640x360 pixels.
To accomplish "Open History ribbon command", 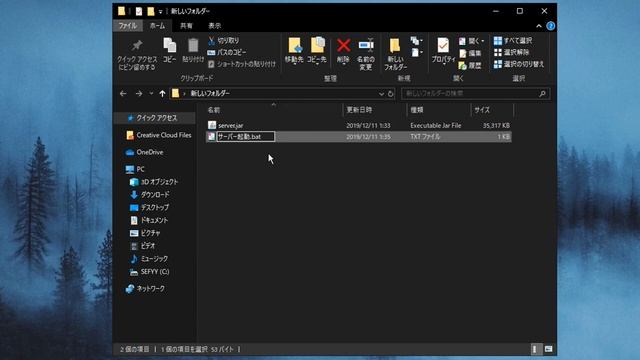I will (x=470, y=65).
